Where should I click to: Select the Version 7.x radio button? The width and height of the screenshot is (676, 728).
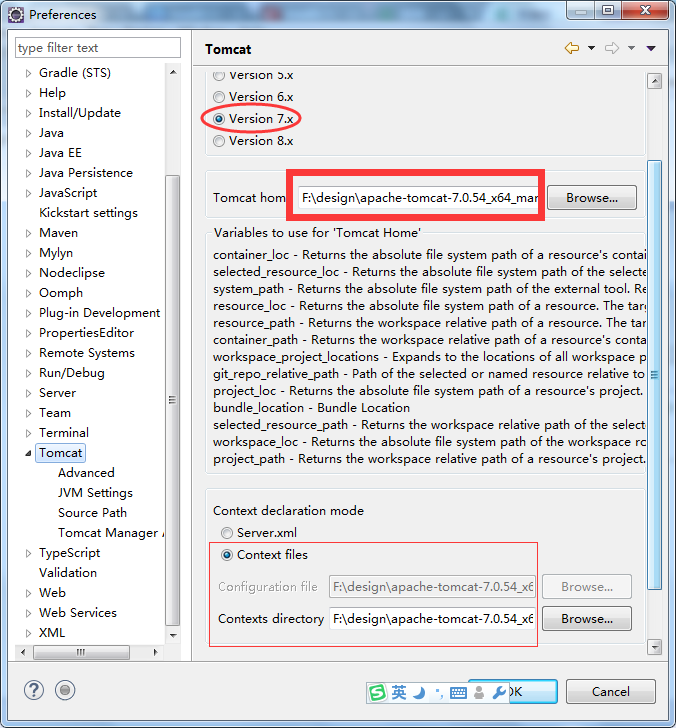(219, 119)
